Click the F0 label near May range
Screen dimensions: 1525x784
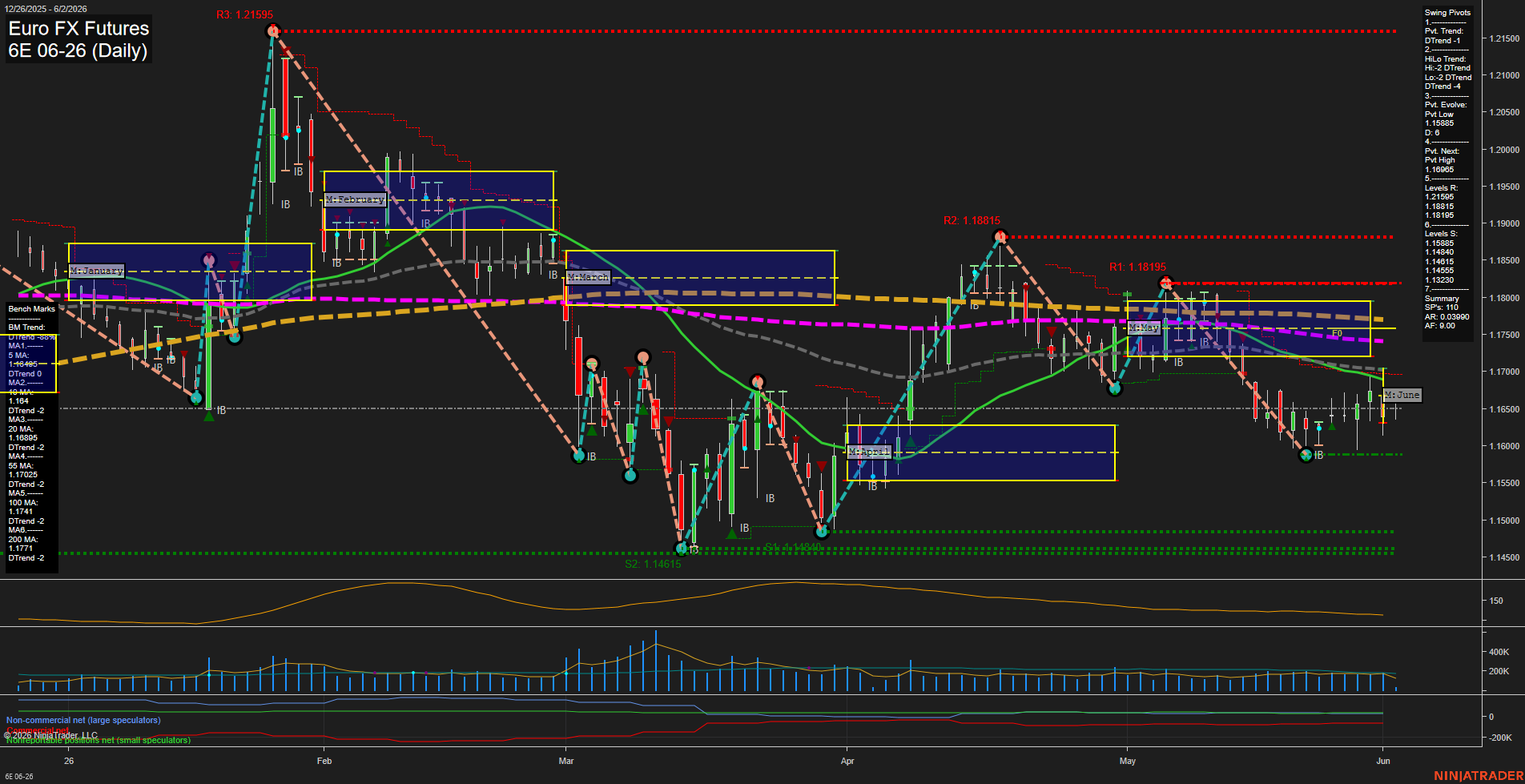1337,333
